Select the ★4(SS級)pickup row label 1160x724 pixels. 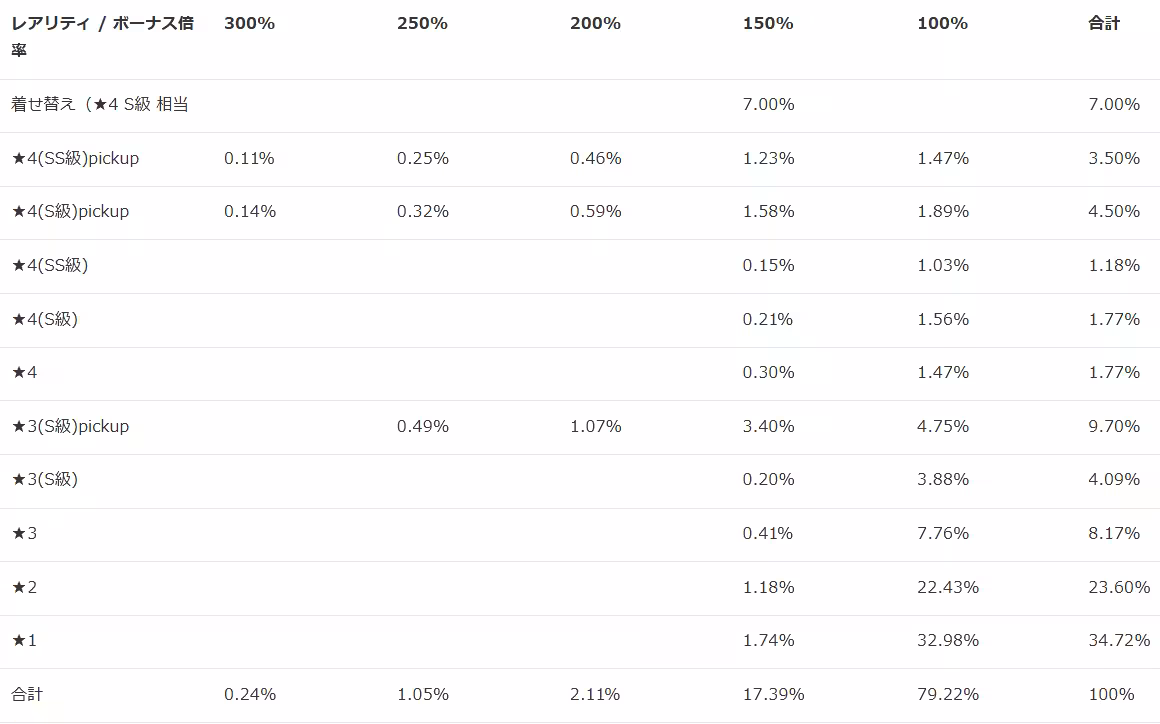(75, 158)
